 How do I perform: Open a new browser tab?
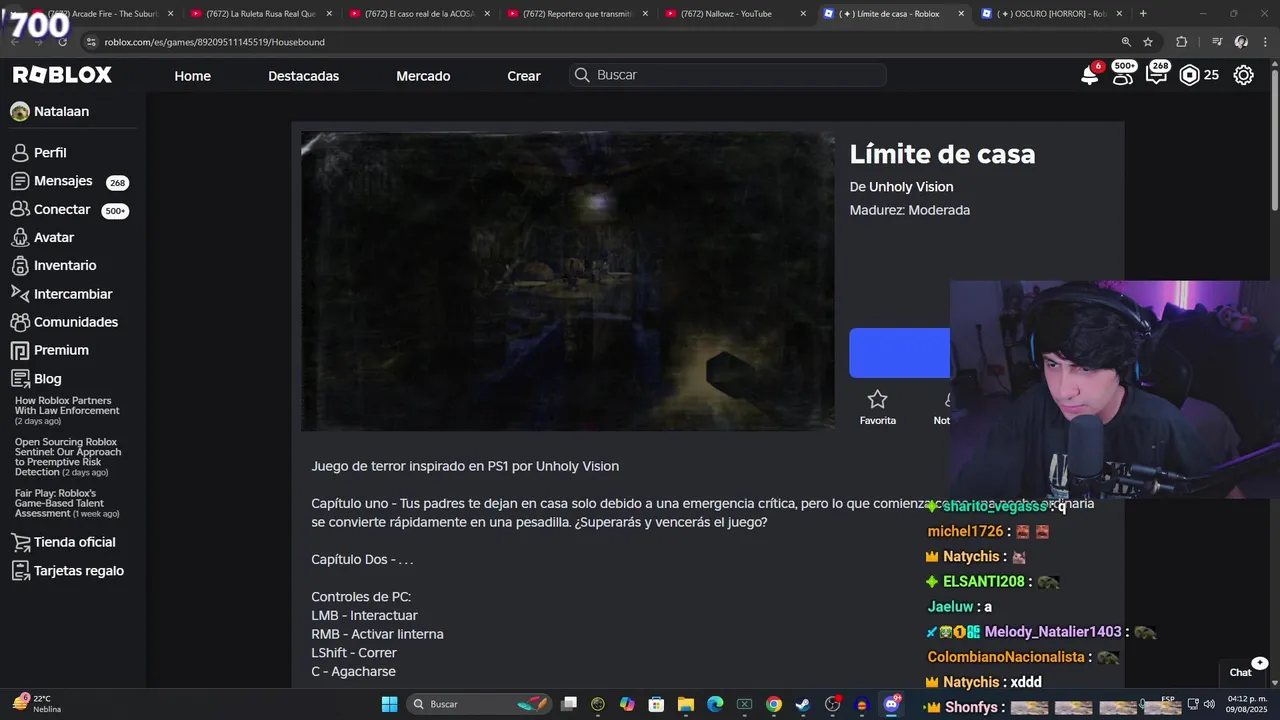click(1143, 14)
